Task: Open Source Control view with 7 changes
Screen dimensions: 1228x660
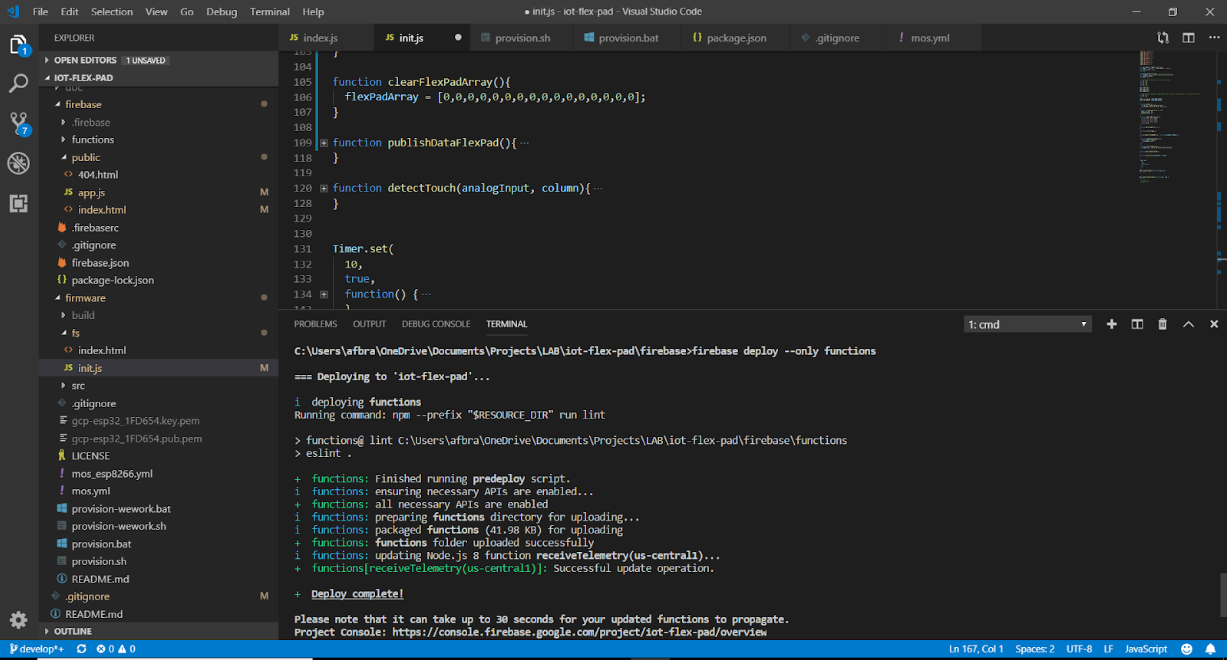Action: (x=18, y=124)
